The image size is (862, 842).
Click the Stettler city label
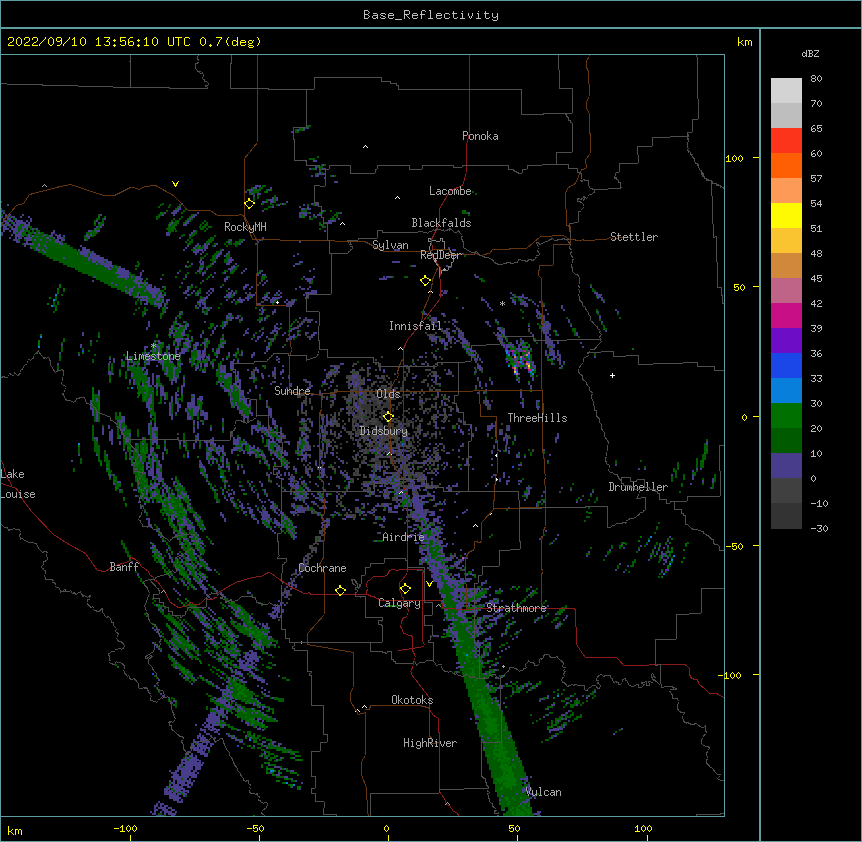[x=634, y=237]
